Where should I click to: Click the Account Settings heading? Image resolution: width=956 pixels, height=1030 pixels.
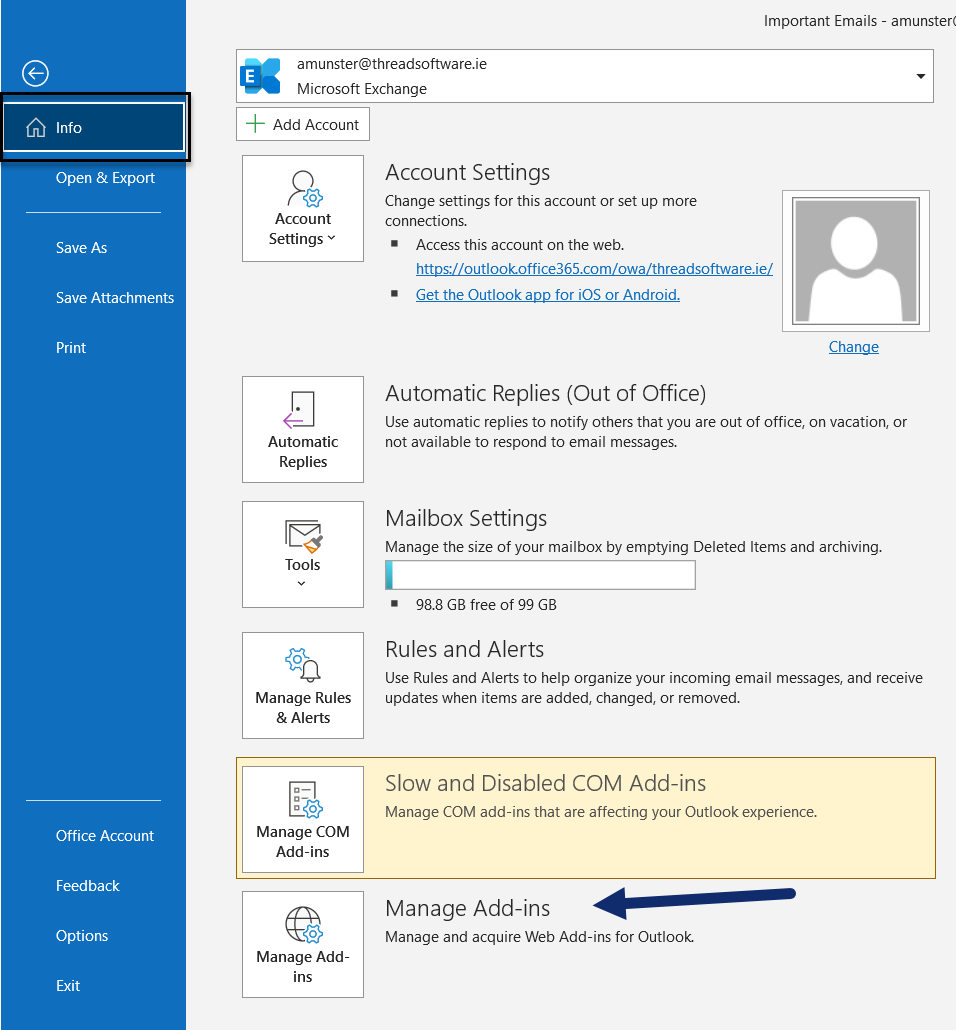[467, 172]
